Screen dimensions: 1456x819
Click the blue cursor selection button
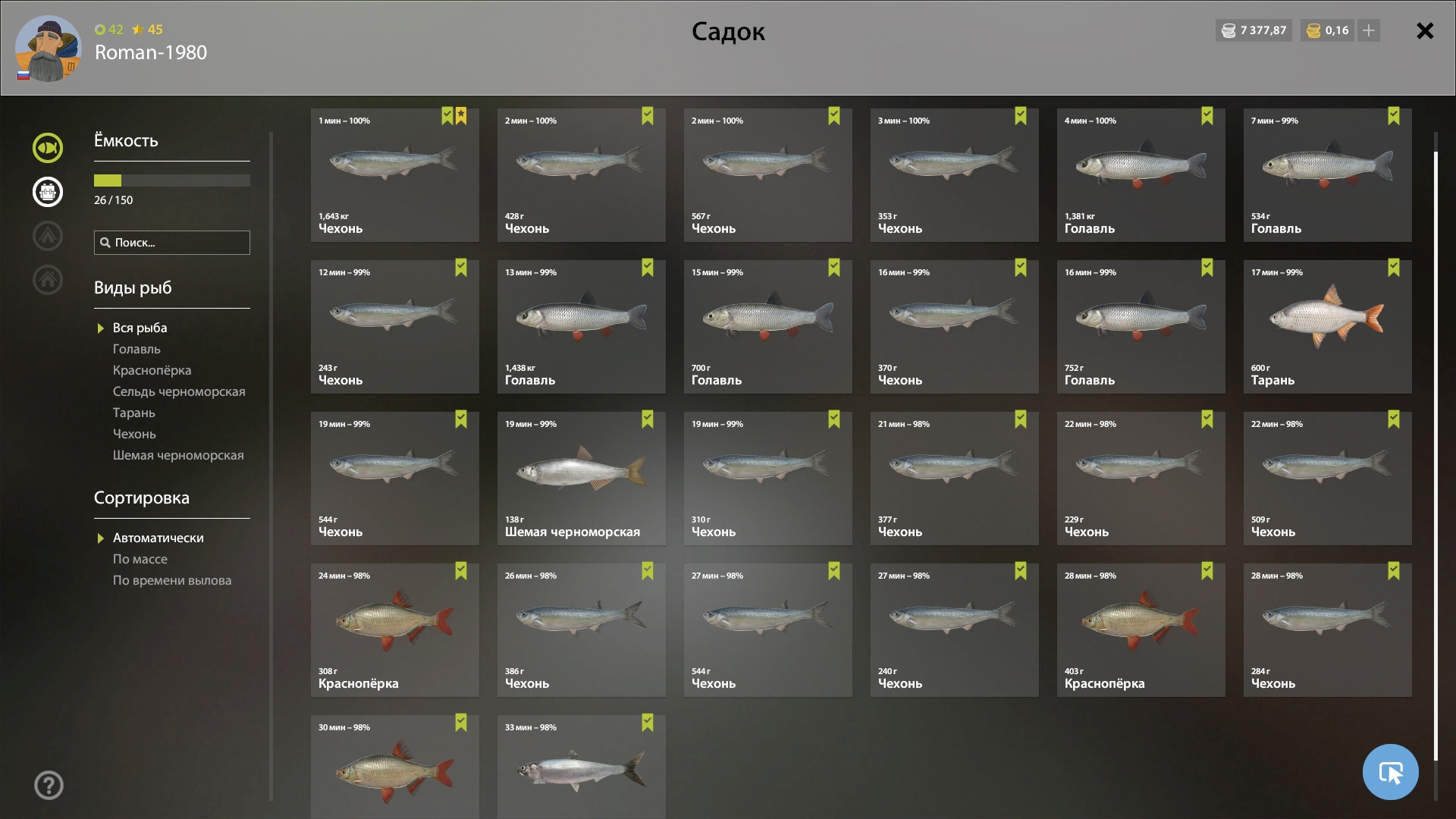1390,772
